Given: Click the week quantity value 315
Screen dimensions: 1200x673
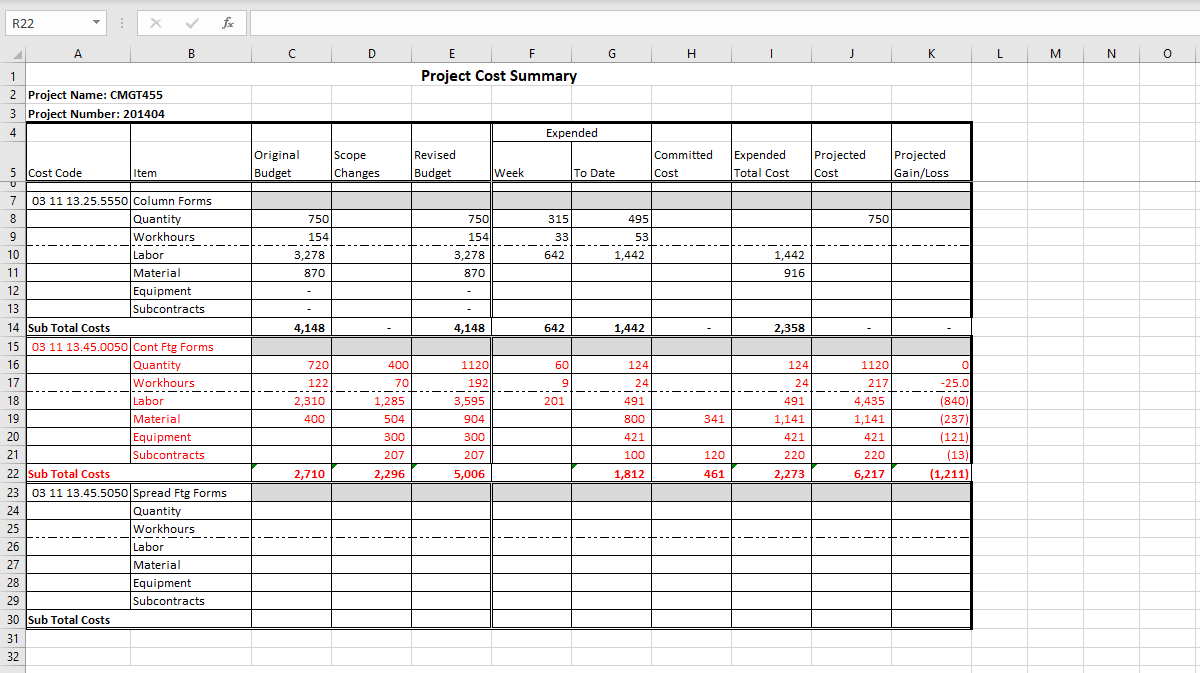Looking at the screenshot, I should tap(531, 219).
